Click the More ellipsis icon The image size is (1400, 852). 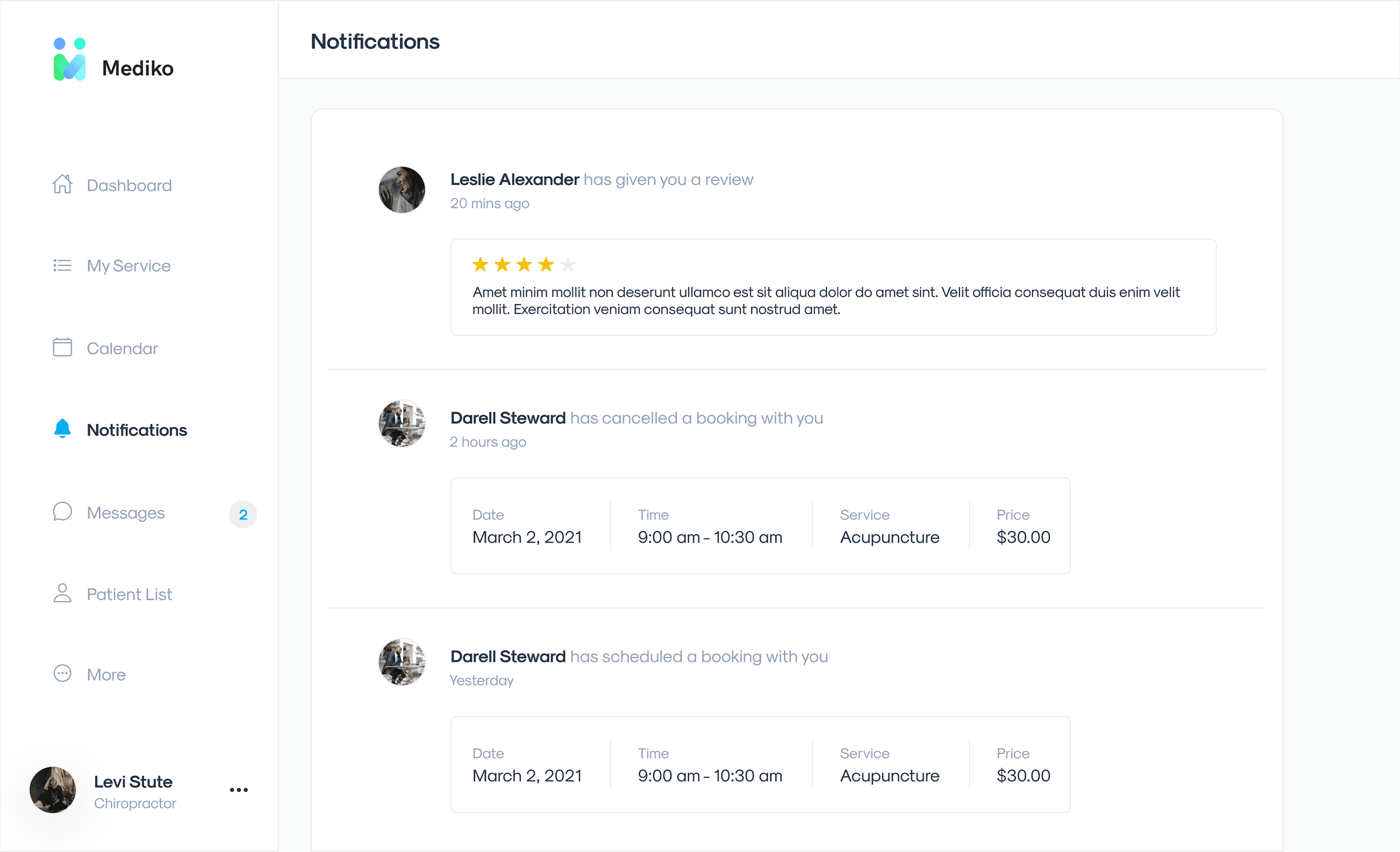pos(62,674)
